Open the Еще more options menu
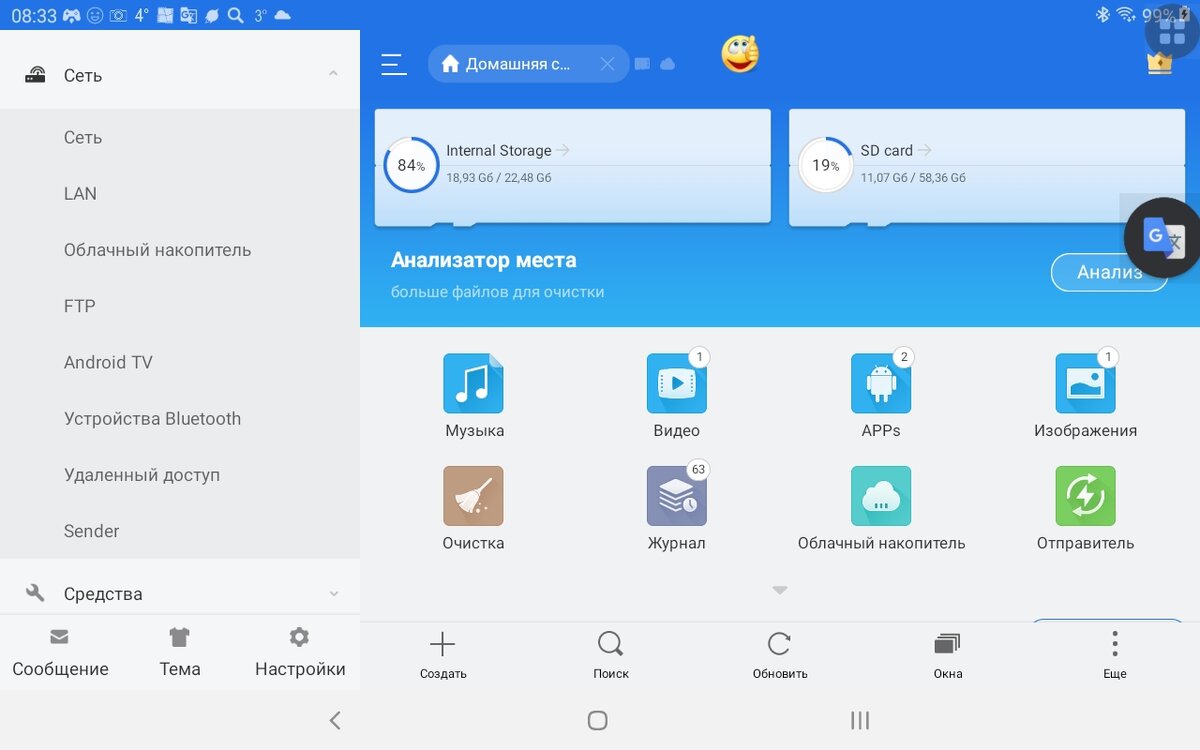This screenshot has height=750, width=1200. pyautogui.click(x=1115, y=655)
